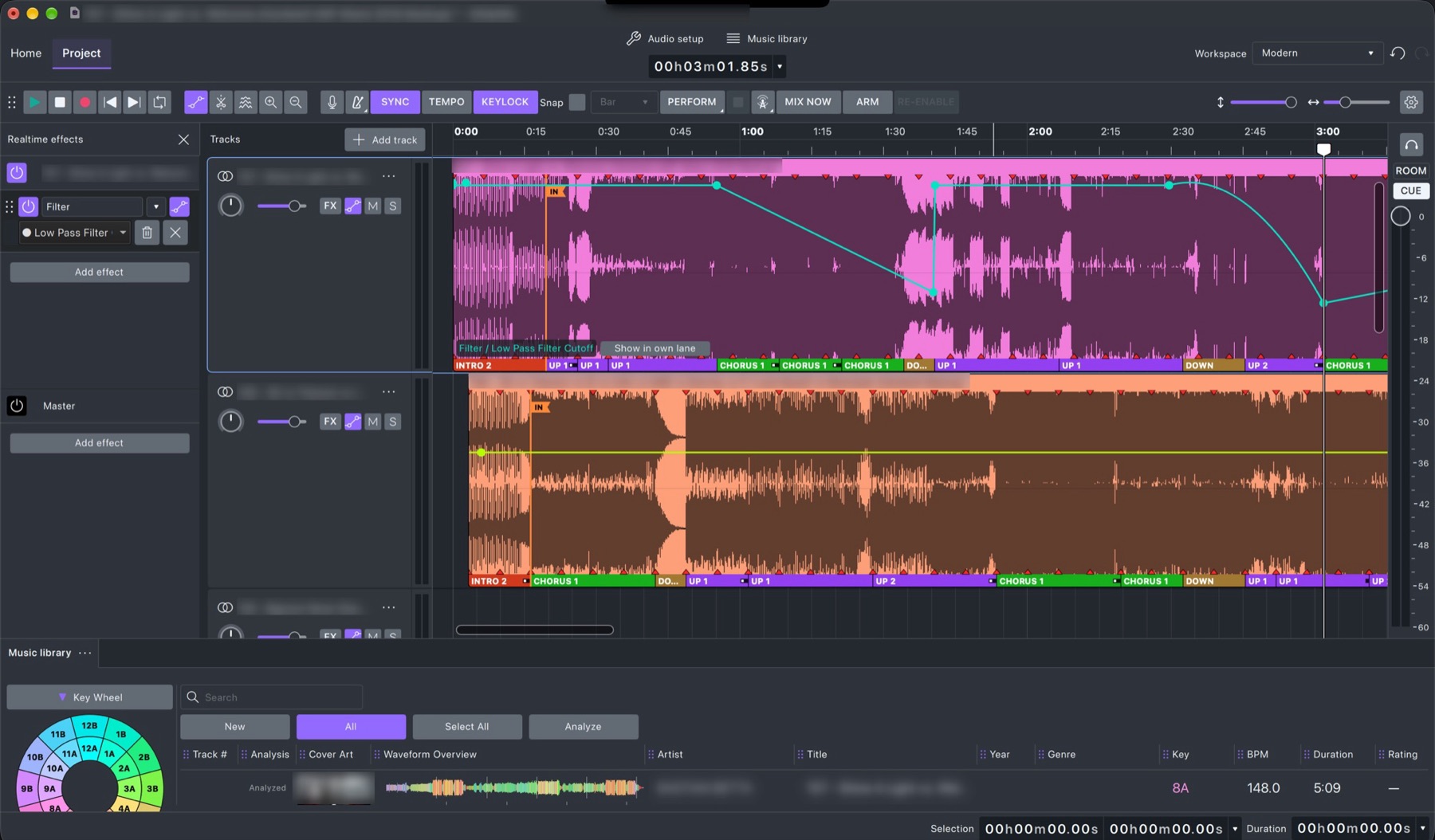Open Music library panel options dots

(x=85, y=653)
